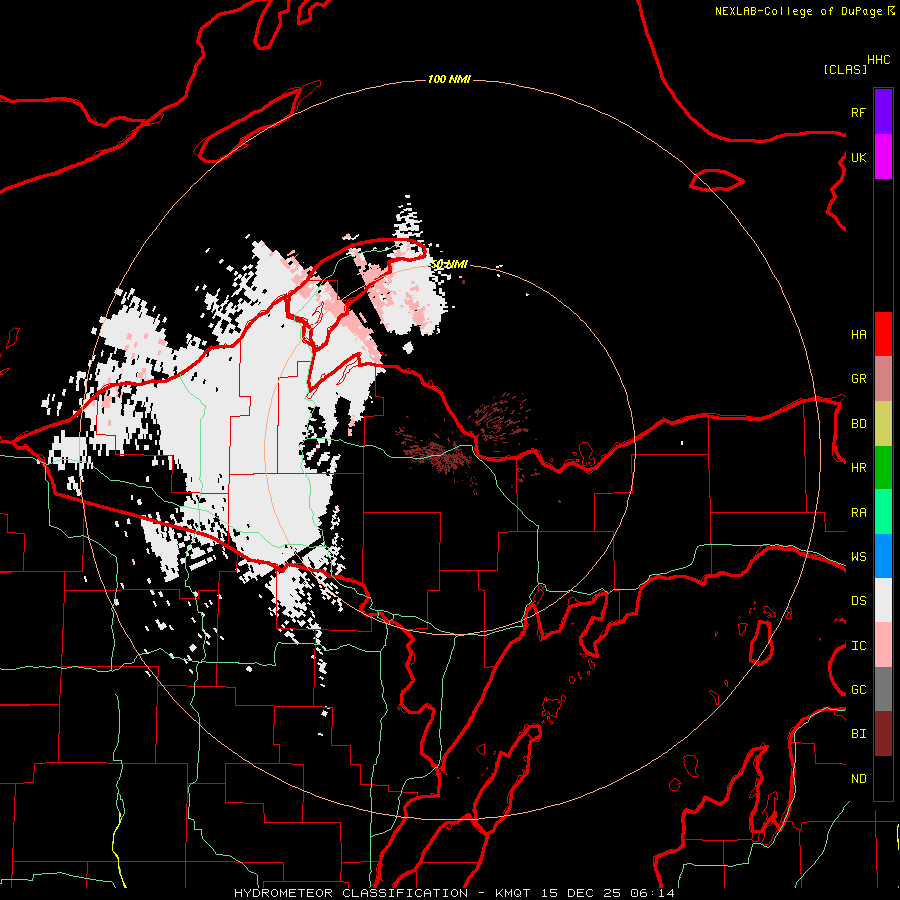Click the HHC product label
The image size is (900, 900).
[x=878, y=60]
